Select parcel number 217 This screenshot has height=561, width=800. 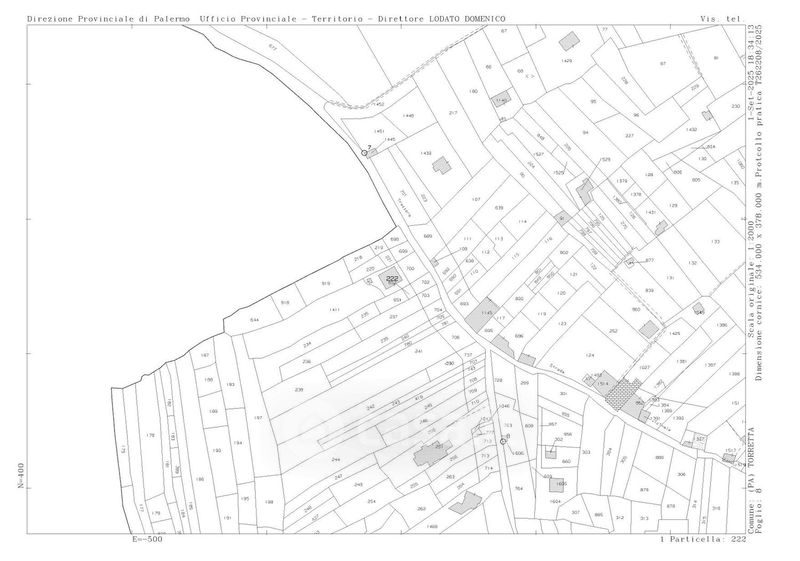click(453, 113)
